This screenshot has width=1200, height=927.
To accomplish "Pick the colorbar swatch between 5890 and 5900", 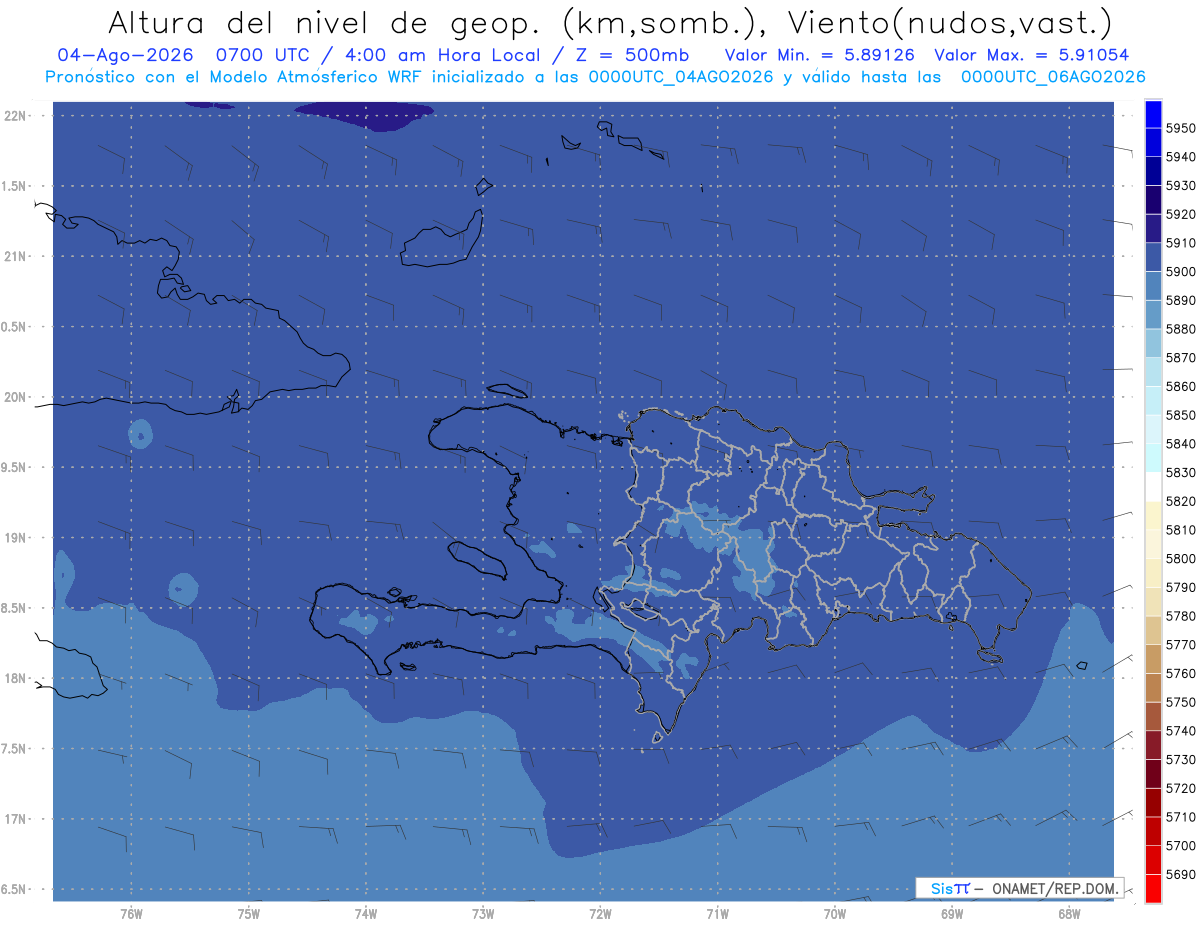I will 1153,287.
